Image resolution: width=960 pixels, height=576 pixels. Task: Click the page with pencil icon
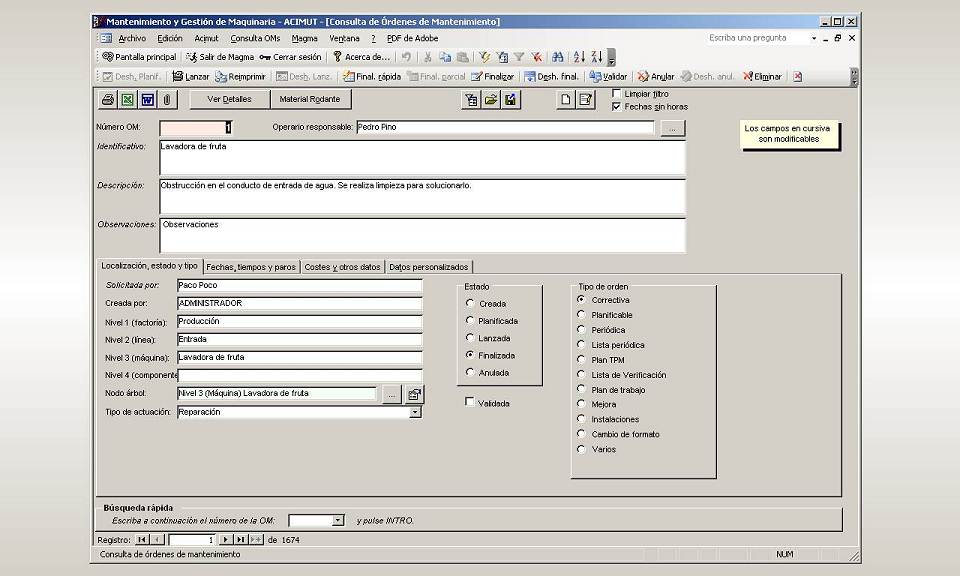click(586, 99)
